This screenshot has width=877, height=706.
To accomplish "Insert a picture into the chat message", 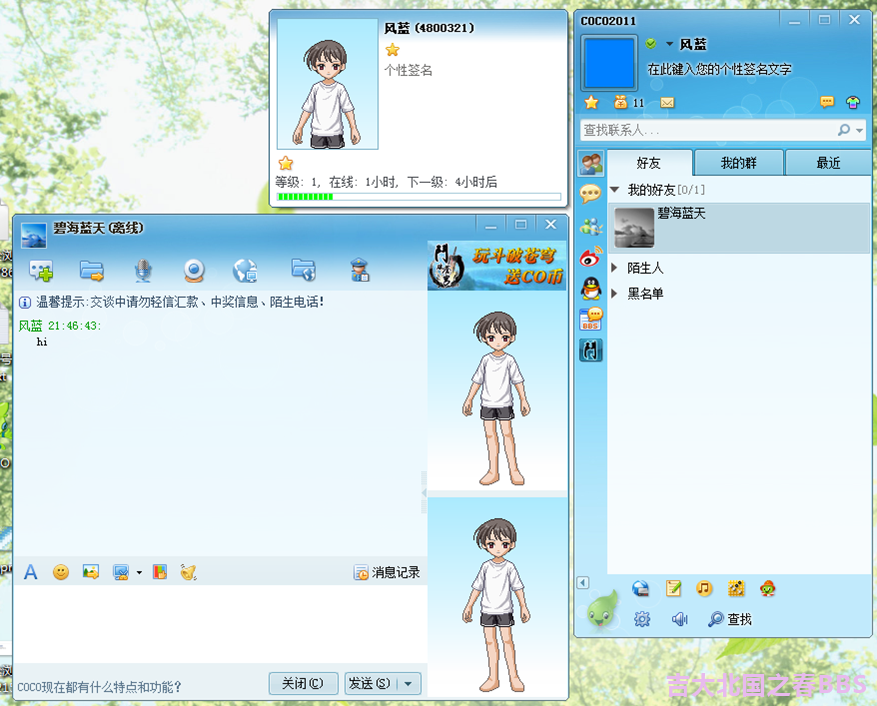I will click(x=91, y=572).
